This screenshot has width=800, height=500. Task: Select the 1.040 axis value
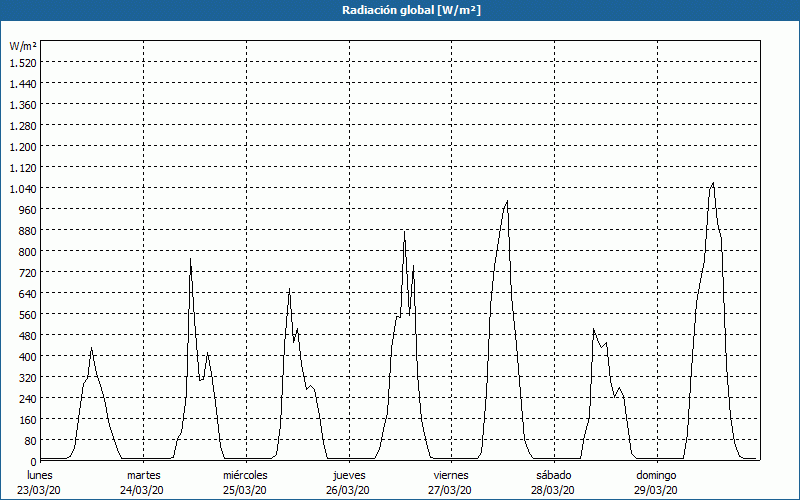pyautogui.click(x=23, y=189)
